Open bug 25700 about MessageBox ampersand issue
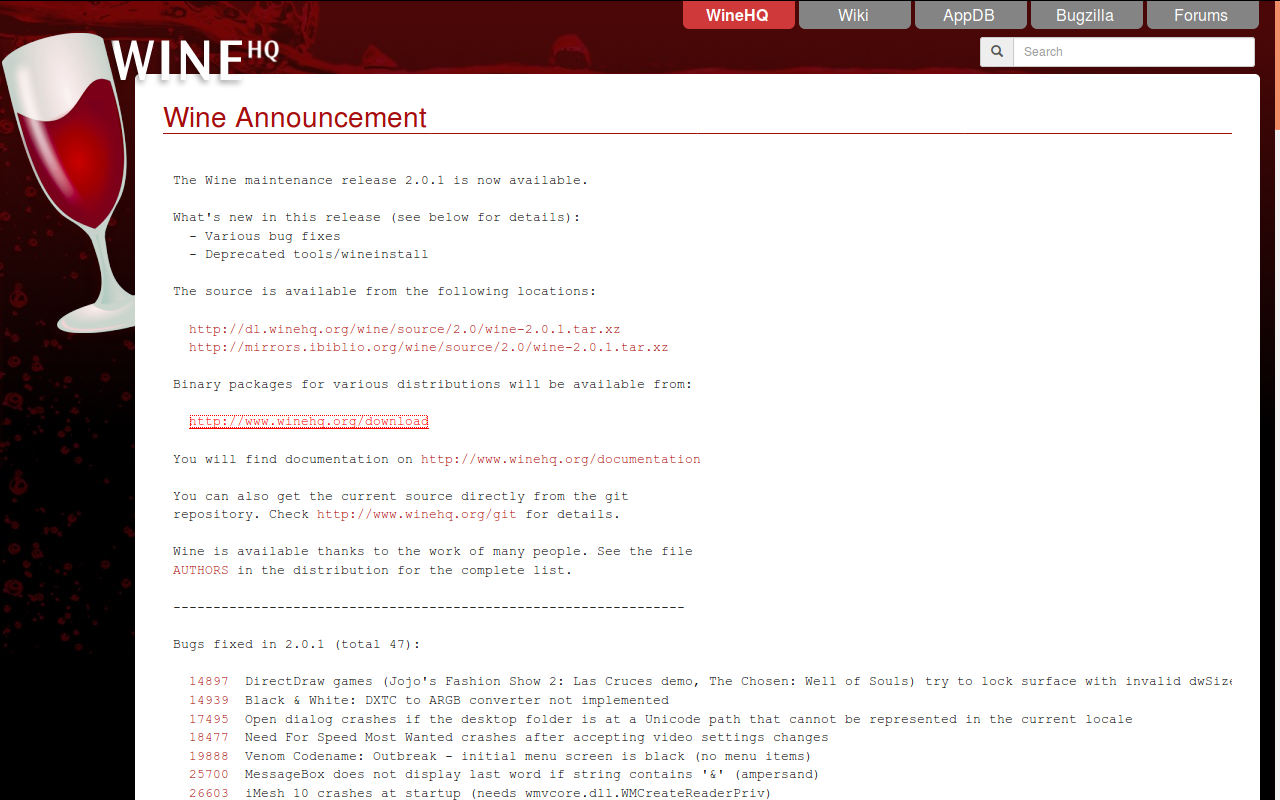Screen dimensions: 1280x800 pos(208,774)
